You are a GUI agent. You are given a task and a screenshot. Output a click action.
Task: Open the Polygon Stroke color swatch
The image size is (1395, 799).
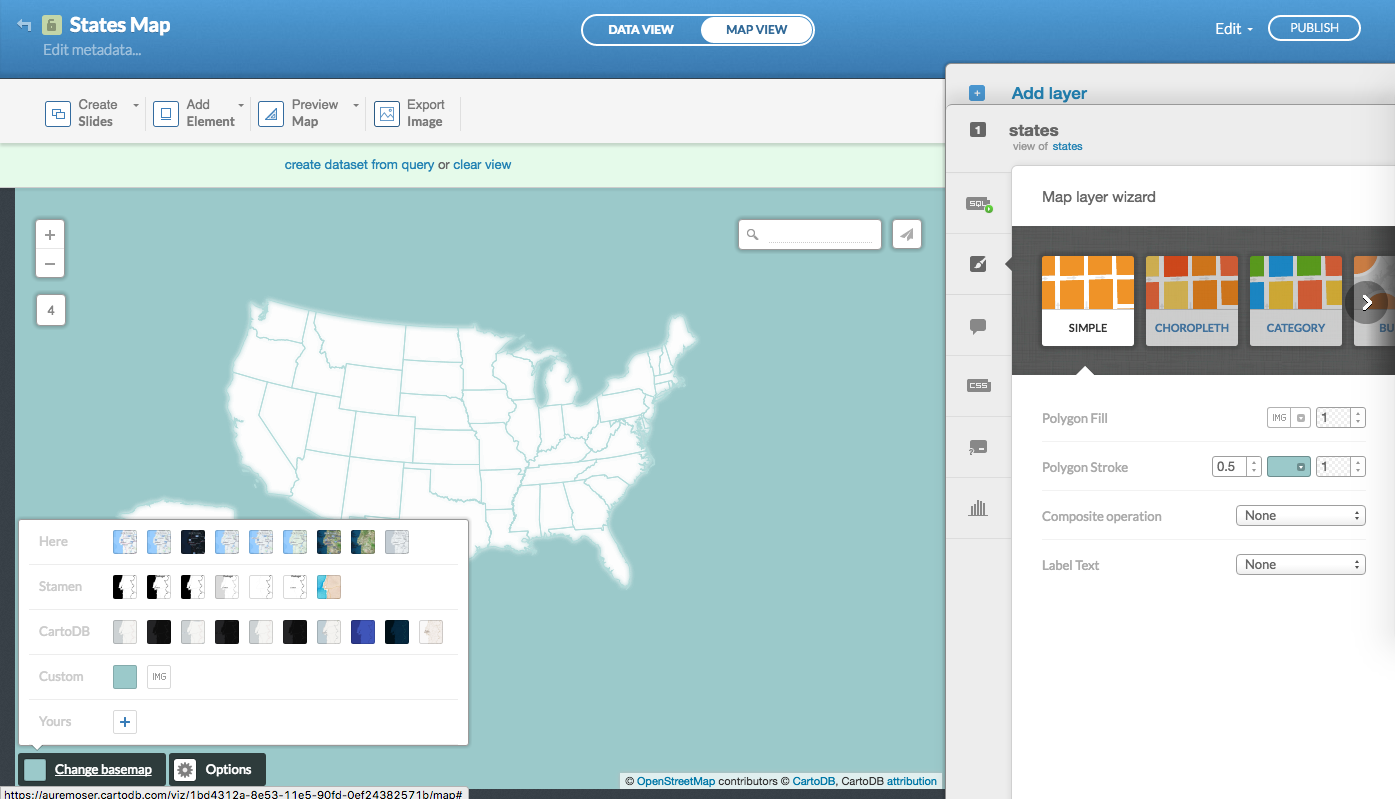1288,467
